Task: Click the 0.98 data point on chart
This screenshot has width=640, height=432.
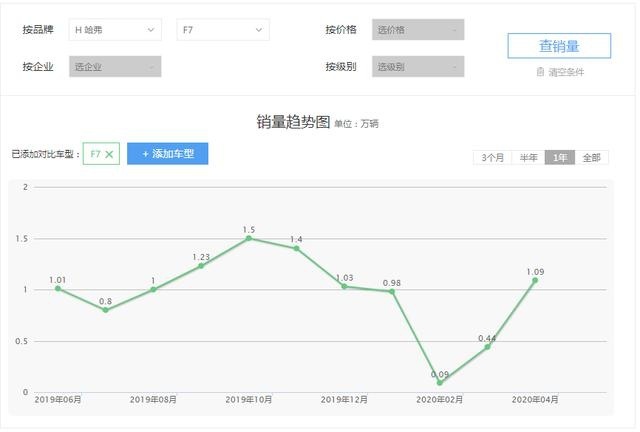Action: (x=392, y=292)
